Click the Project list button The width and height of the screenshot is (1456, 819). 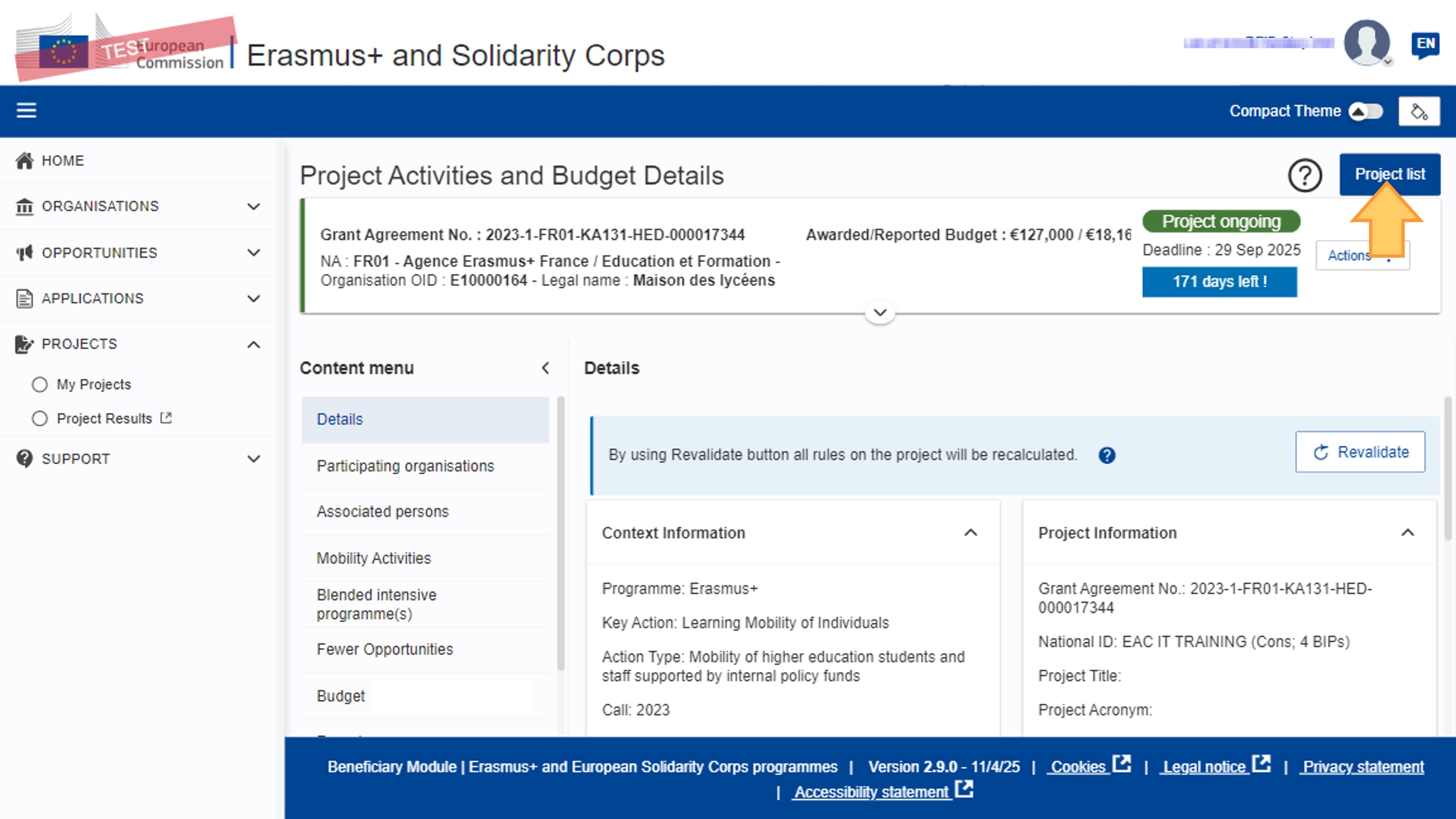[x=1389, y=174]
